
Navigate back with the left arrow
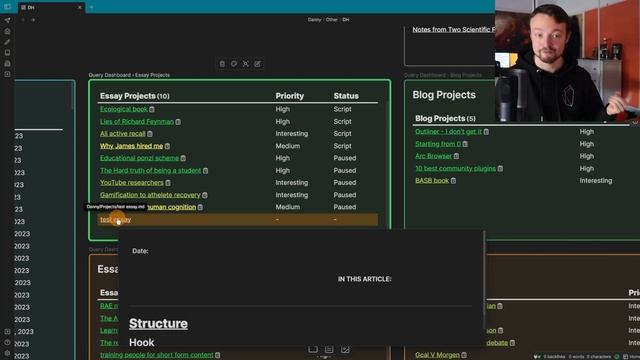tap(23, 20)
